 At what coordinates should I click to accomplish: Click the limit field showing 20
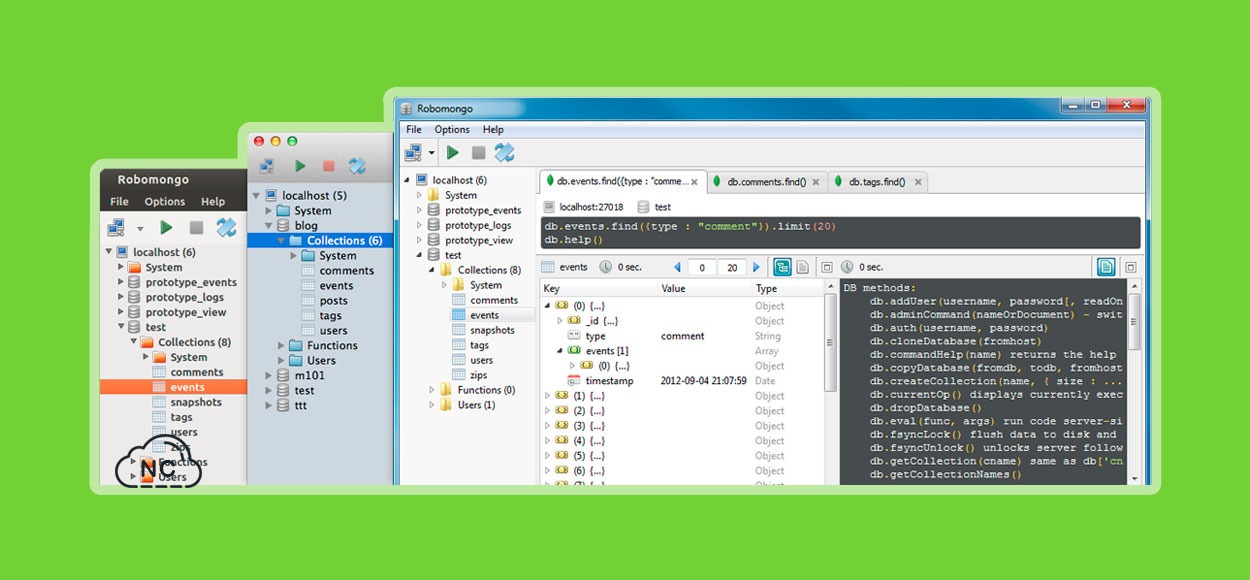733,267
